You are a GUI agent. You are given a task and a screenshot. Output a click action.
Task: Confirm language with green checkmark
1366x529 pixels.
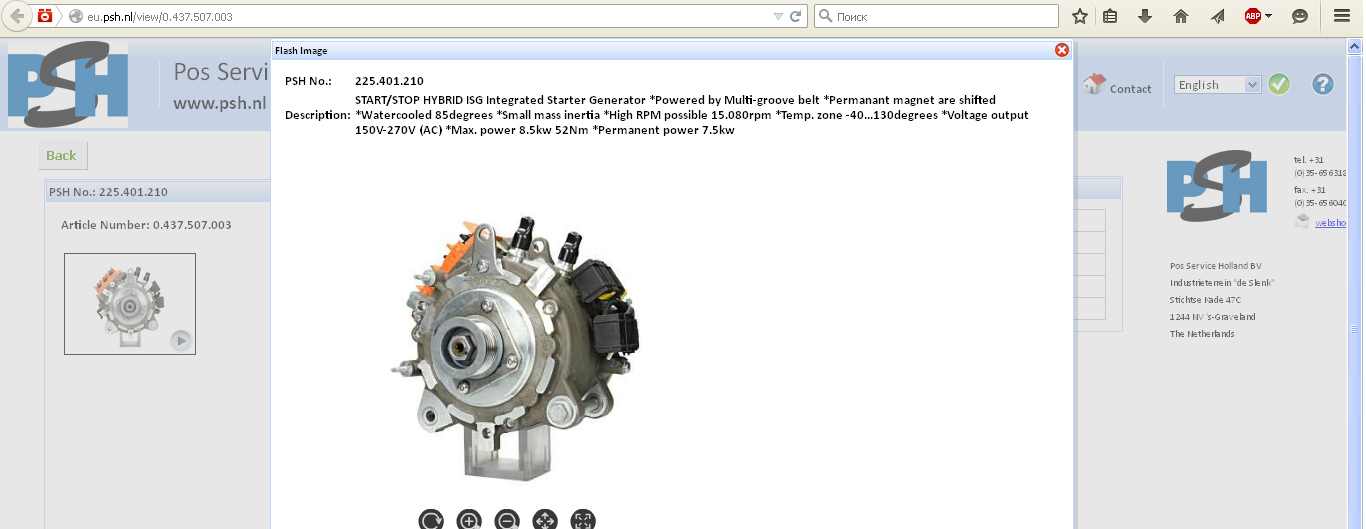click(1279, 85)
